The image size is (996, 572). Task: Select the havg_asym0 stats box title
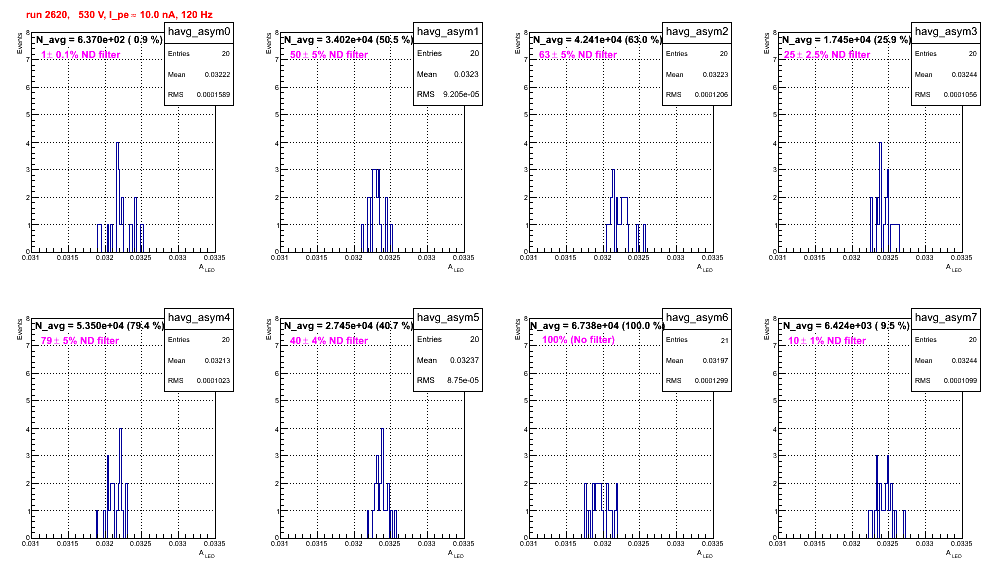(199, 32)
